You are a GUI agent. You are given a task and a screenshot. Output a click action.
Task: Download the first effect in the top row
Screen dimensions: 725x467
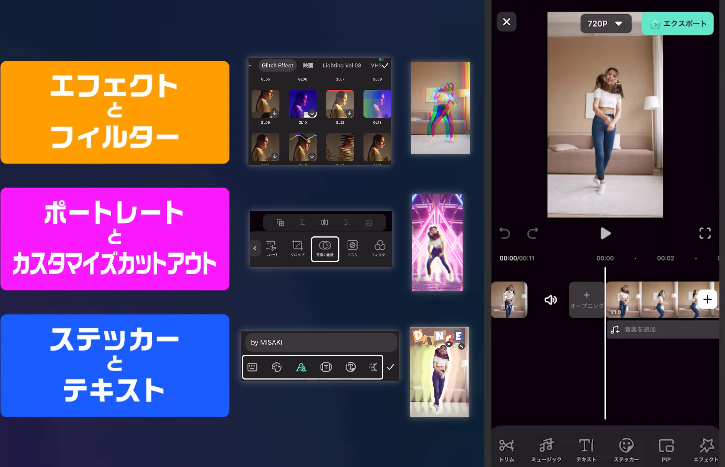point(275,113)
